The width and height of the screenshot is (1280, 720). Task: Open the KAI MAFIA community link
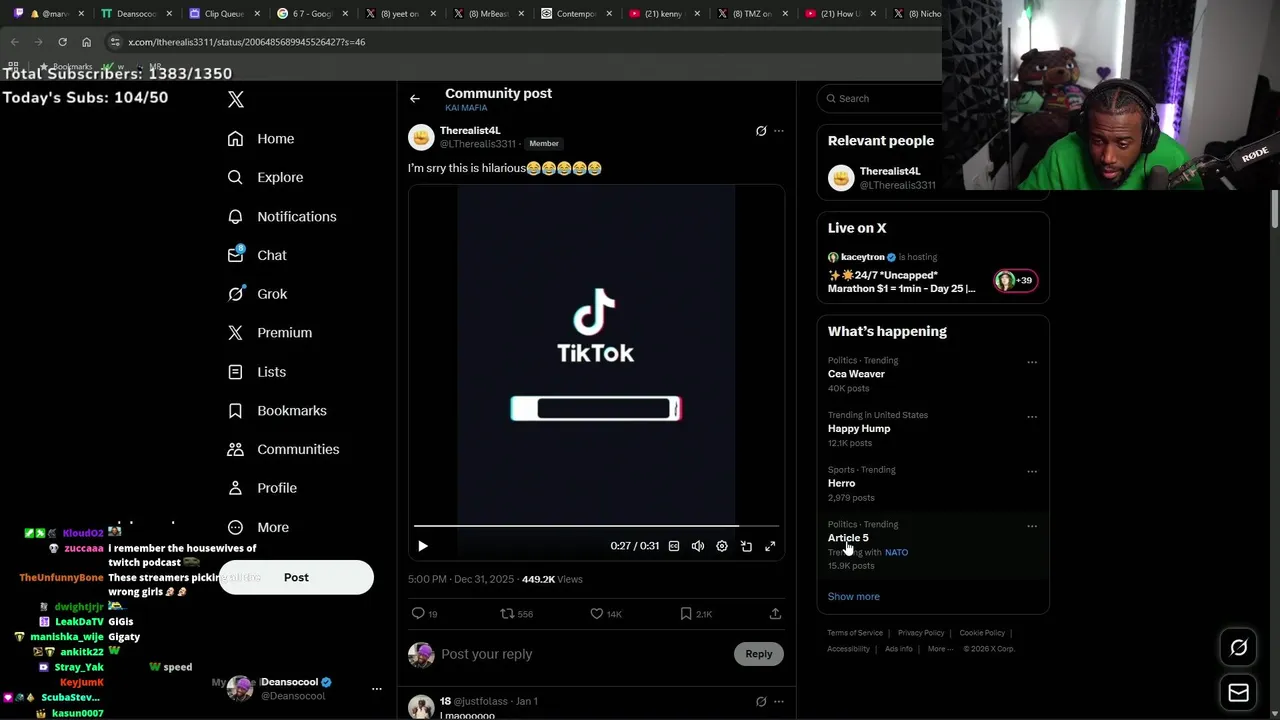coord(466,108)
